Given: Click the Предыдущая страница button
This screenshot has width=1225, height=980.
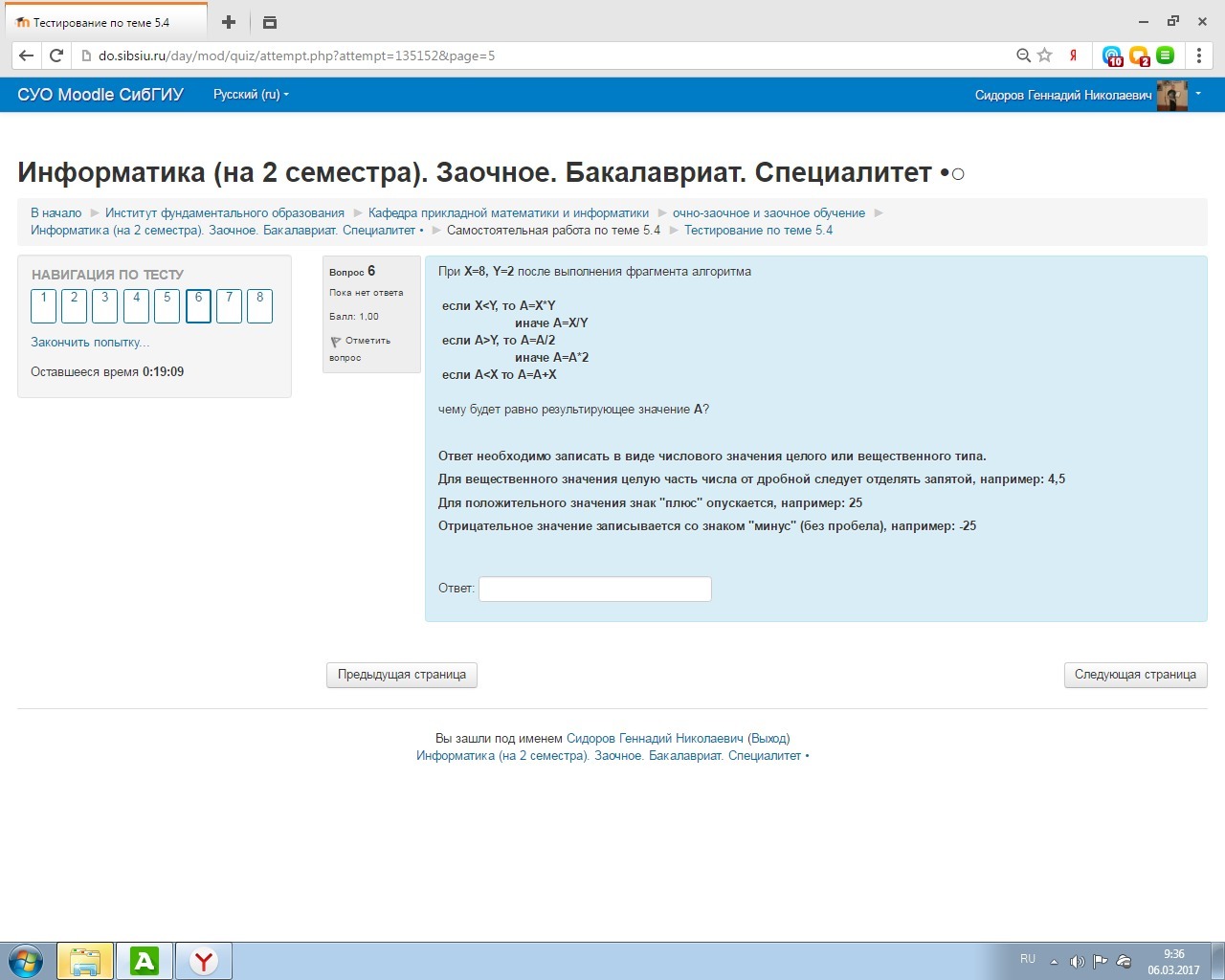Looking at the screenshot, I should pos(401,675).
